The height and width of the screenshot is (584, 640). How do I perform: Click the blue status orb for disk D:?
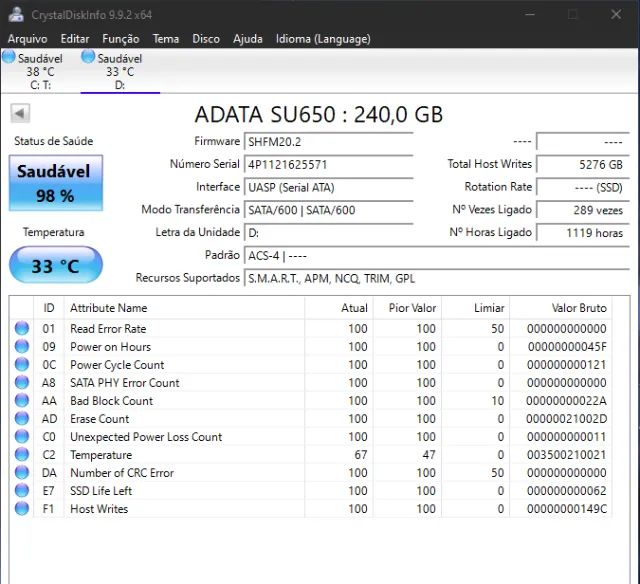(x=88, y=57)
